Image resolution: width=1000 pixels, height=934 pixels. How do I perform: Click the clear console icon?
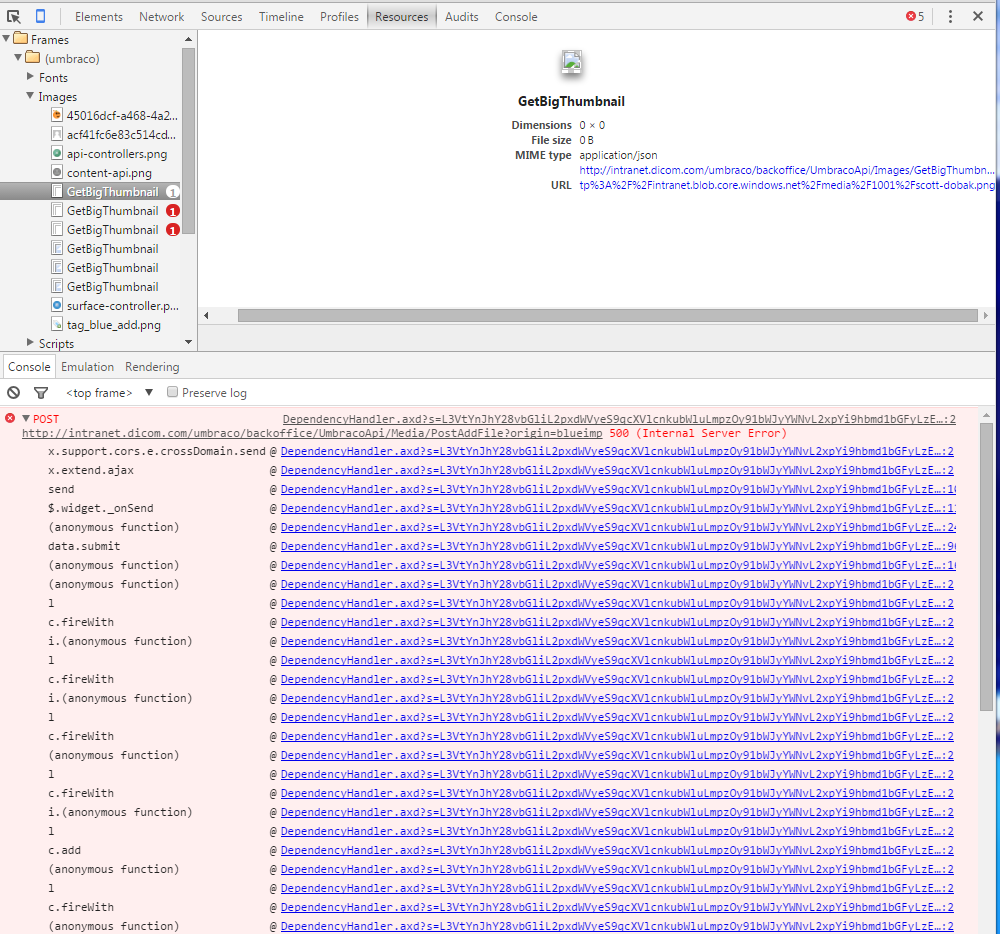(13, 393)
